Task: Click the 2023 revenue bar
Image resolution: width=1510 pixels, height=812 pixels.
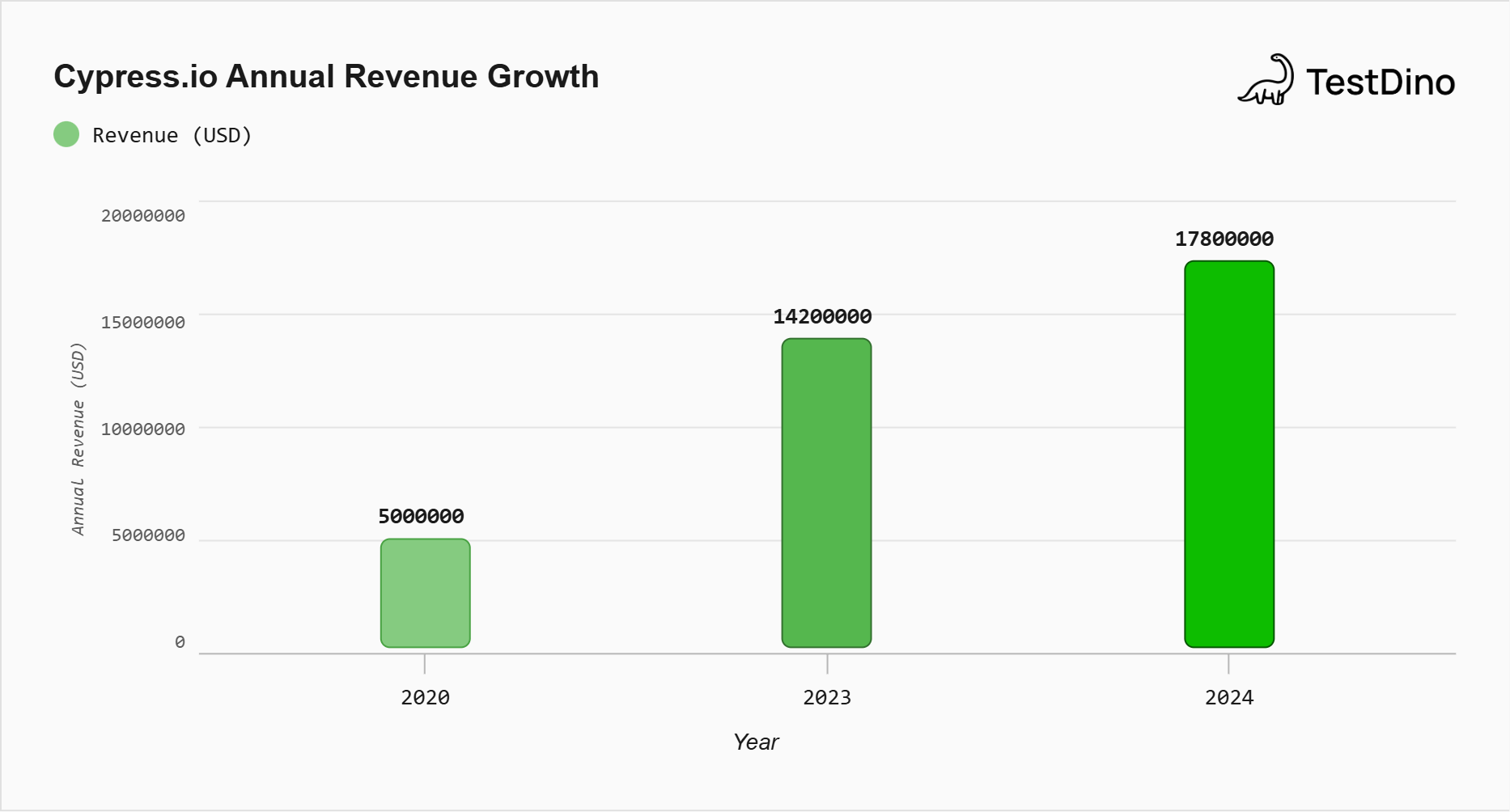Action: click(x=826, y=493)
